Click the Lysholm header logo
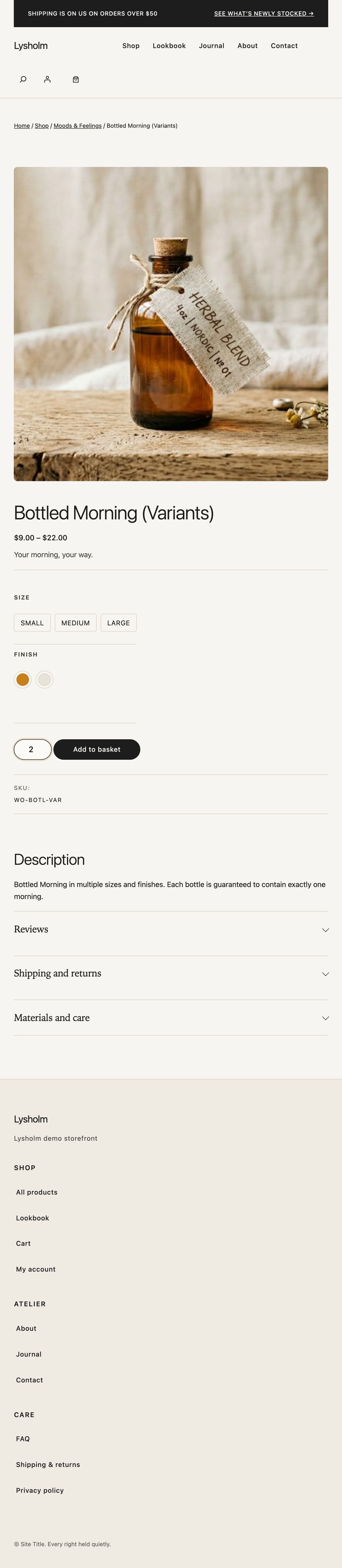Image resolution: width=342 pixels, height=1568 pixels. coord(31,45)
